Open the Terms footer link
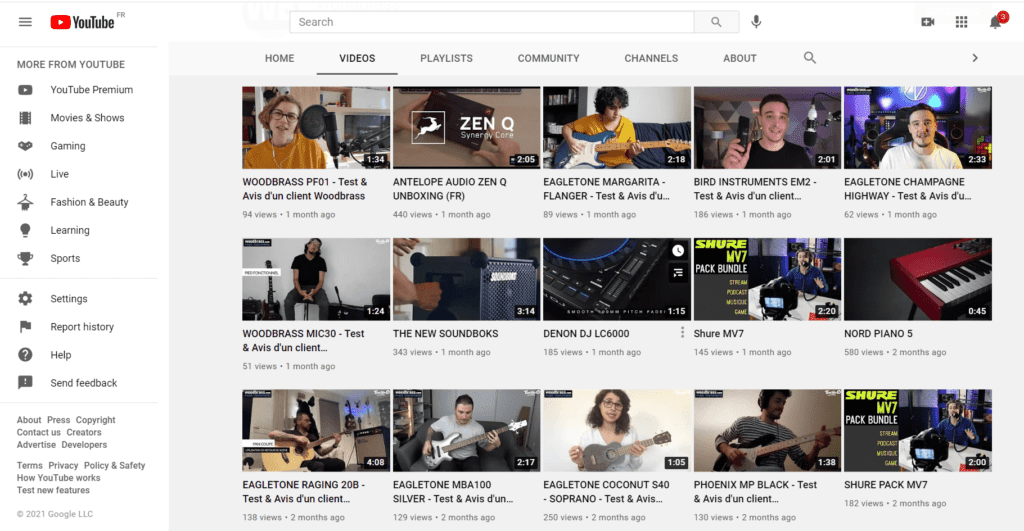The height and width of the screenshot is (531, 1024). (x=29, y=466)
